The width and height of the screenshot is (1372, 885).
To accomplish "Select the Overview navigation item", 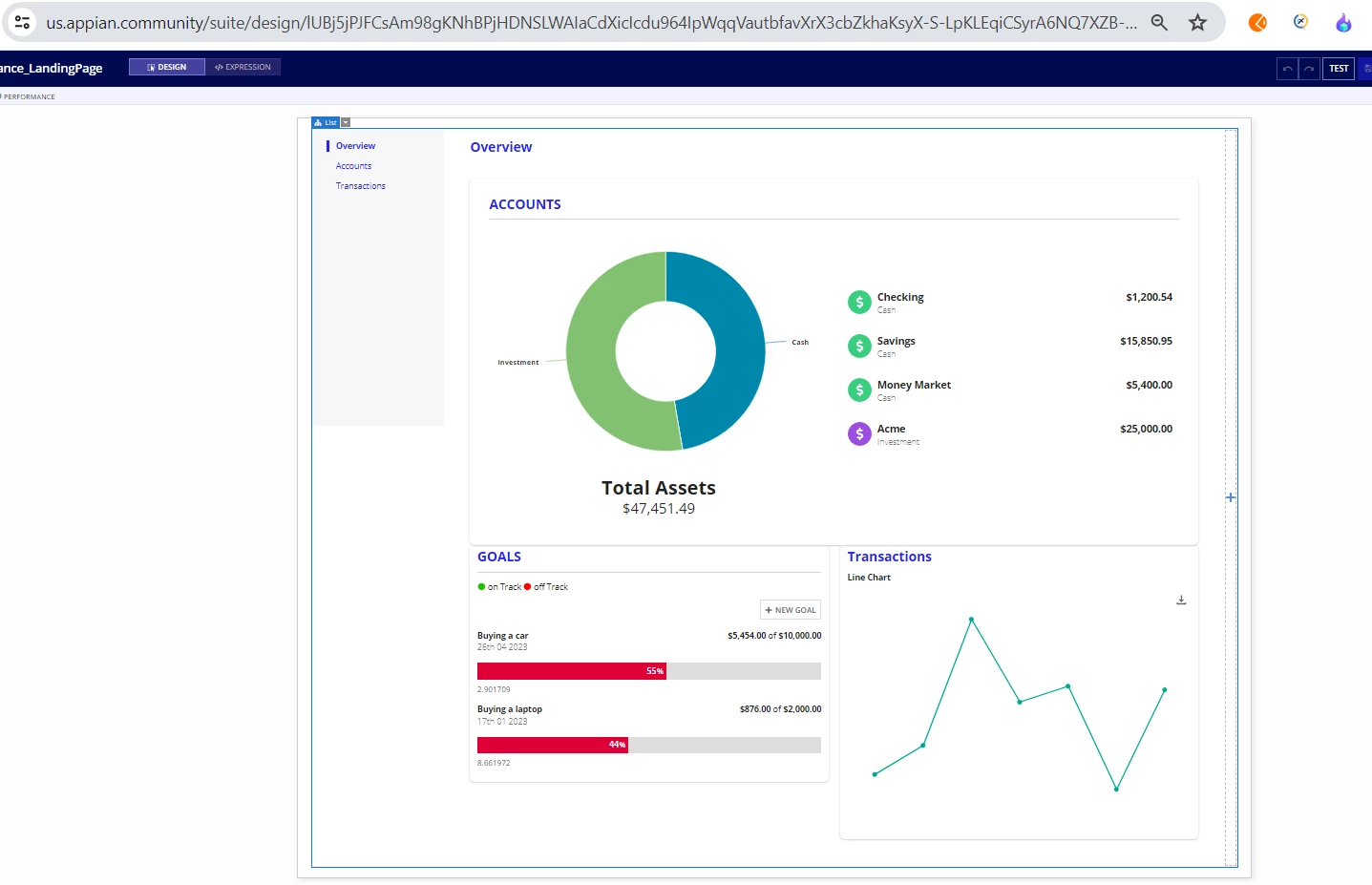I will [x=355, y=146].
